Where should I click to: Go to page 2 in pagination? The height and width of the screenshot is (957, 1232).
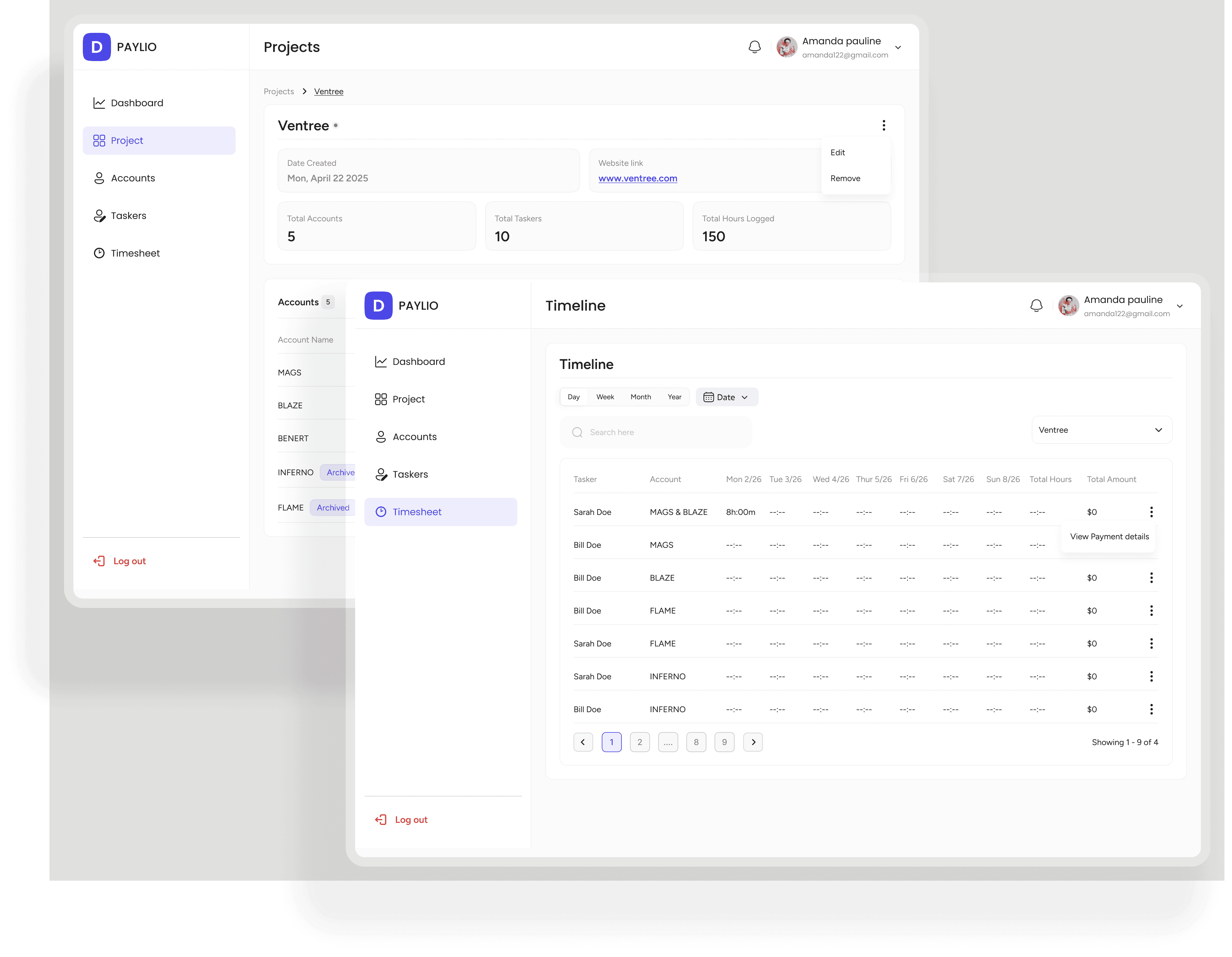coord(639,742)
